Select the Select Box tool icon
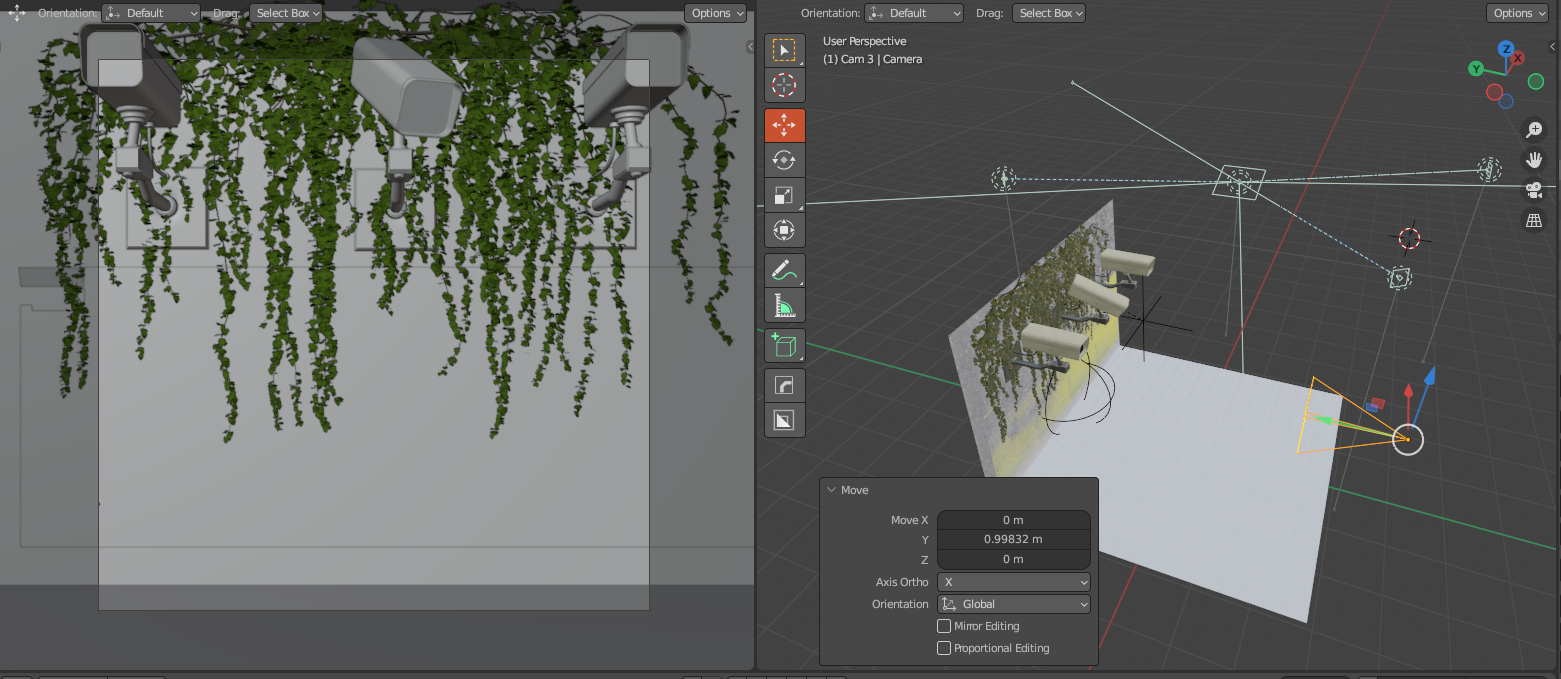The height and width of the screenshot is (679, 1561). (x=784, y=50)
